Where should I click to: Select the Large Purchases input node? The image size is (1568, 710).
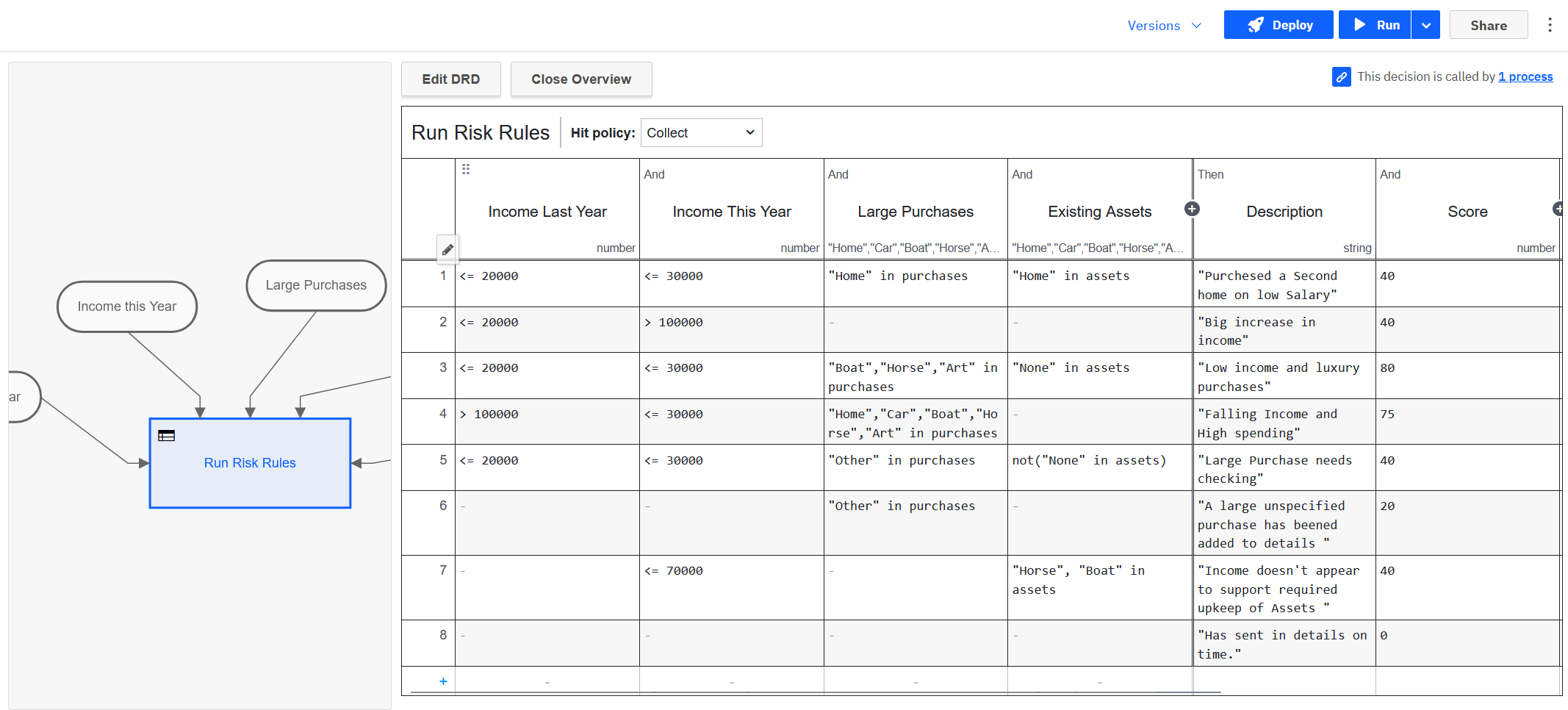tap(316, 285)
